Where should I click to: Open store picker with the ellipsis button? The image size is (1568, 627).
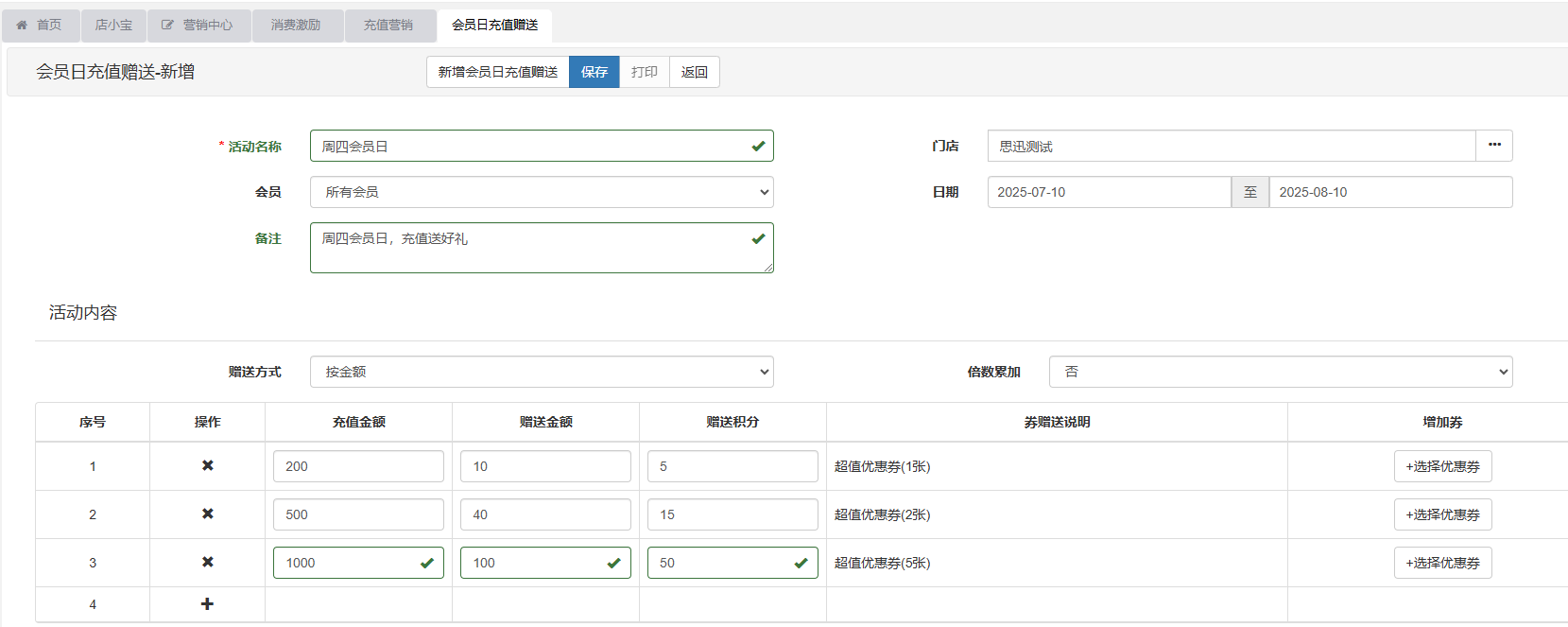pos(1493,146)
